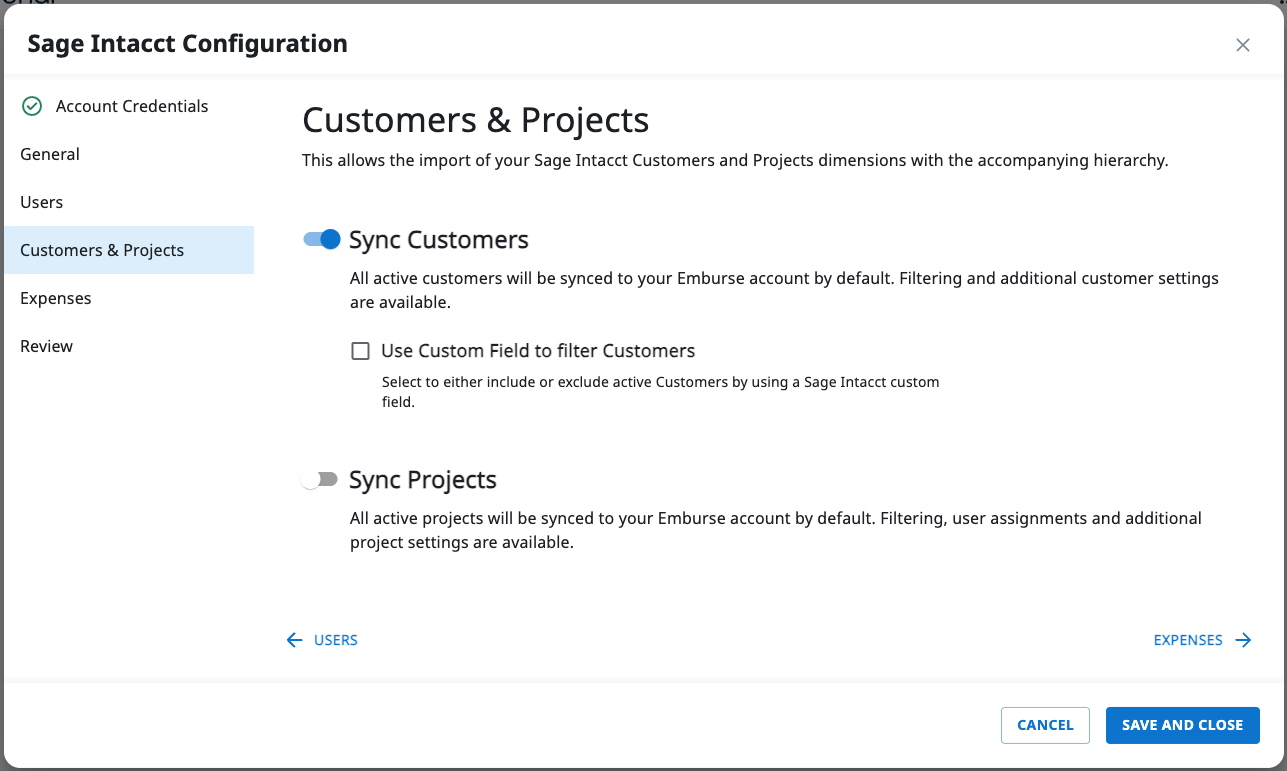Click the right arrow next to EXPENSES

click(1243, 640)
